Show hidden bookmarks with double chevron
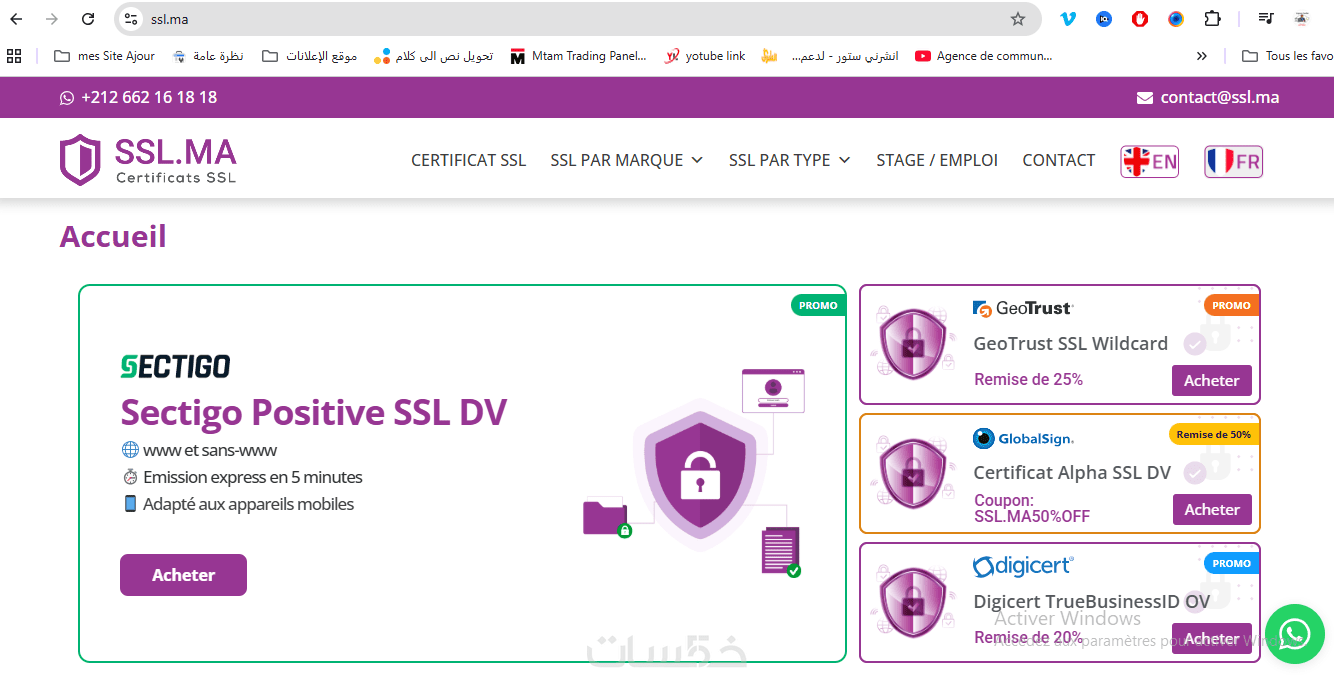Viewport: 1334px width, 682px height. pyautogui.click(x=1202, y=56)
